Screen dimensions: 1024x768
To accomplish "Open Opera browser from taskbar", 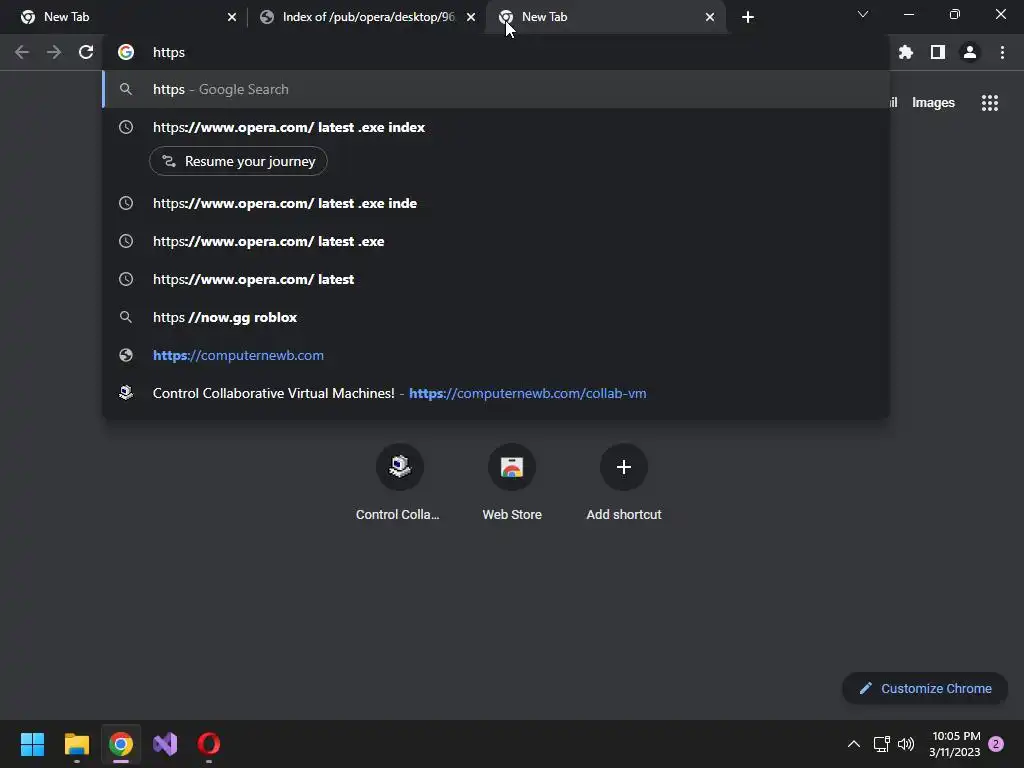I will (x=209, y=744).
